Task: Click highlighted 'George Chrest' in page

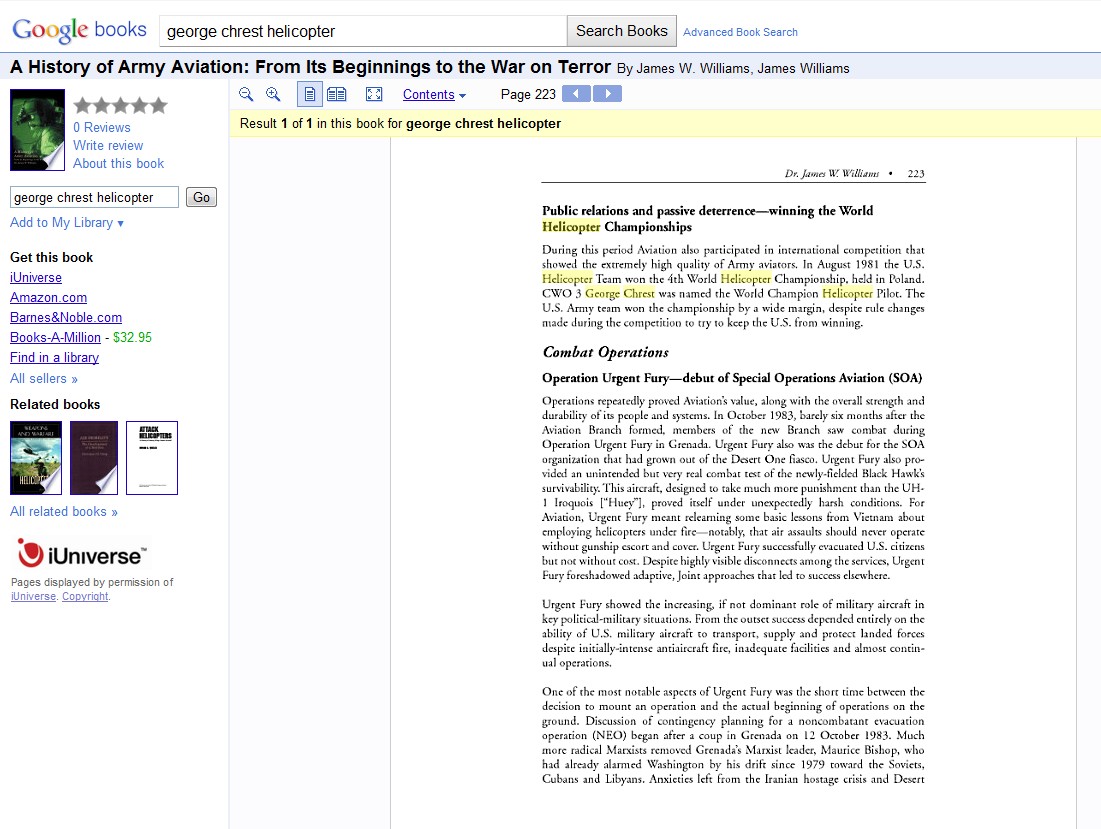Action: 619,293
